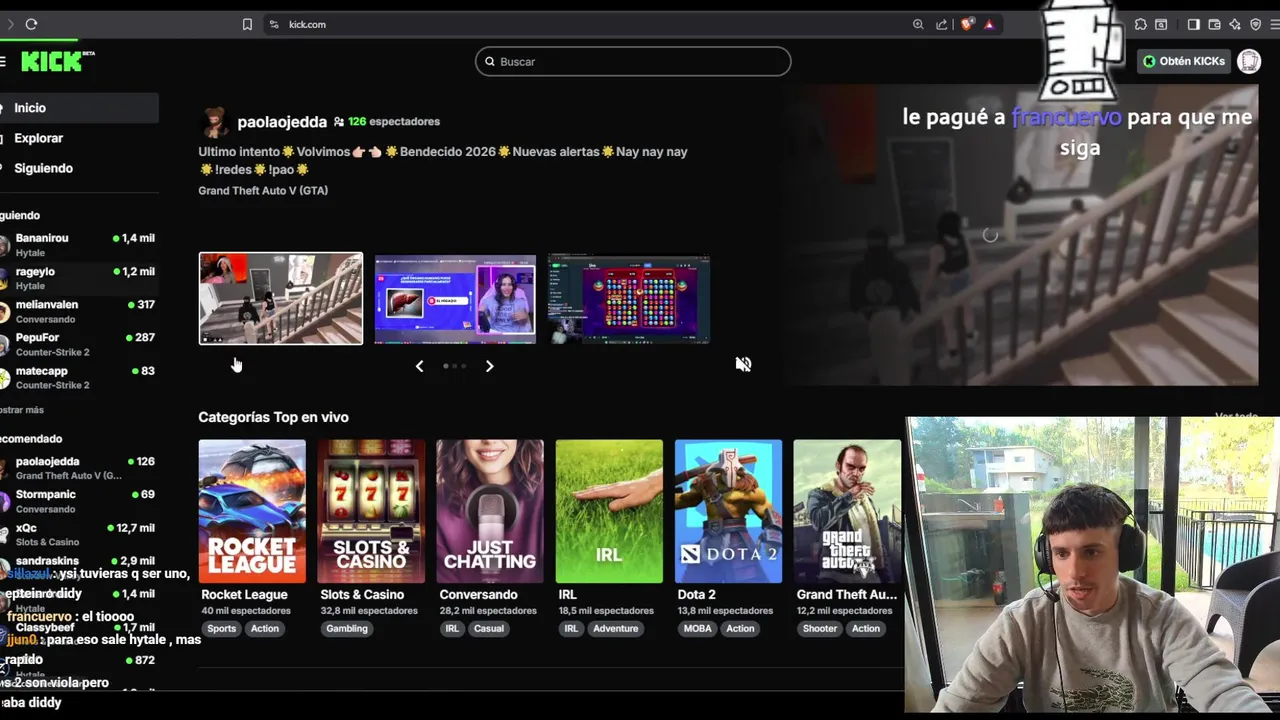
Task: Open the featured stream video player
Action: (x=1020, y=235)
